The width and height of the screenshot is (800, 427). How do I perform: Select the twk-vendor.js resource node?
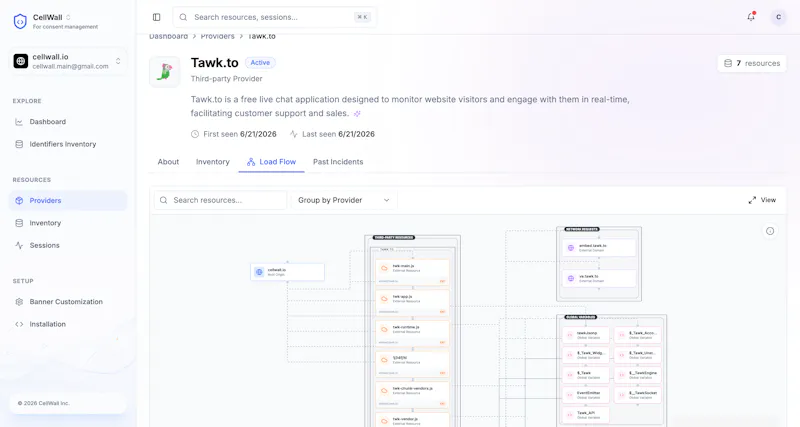click(x=413, y=420)
